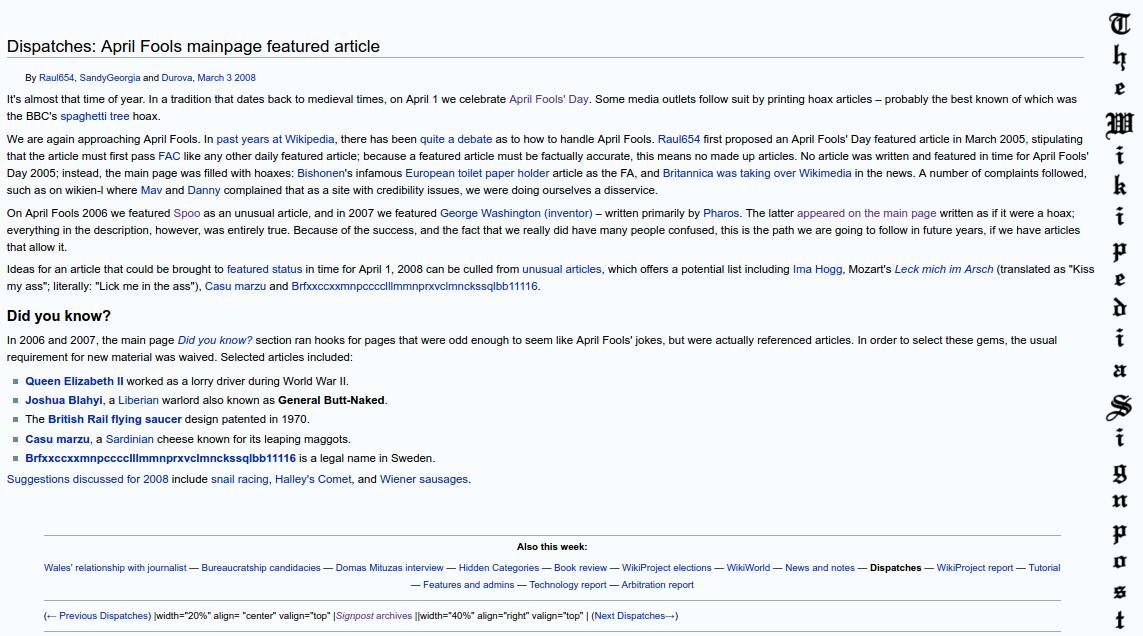Open Queen Elizabeth II list link
Viewport: 1143px width, 636px height.
(74, 381)
